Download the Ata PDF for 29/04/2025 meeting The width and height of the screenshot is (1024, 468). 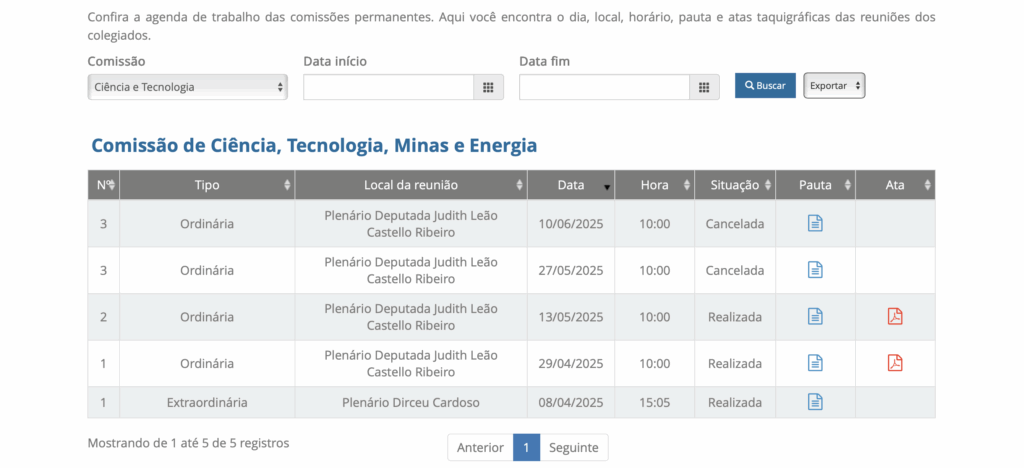[895, 363]
